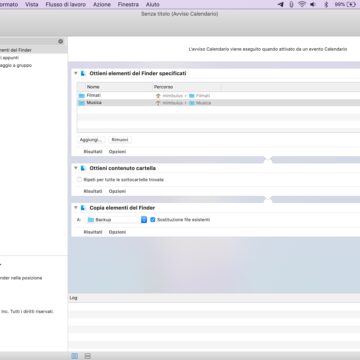Select the Filmati row in the list
This screenshot has width=360, height=360.
point(218,96)
